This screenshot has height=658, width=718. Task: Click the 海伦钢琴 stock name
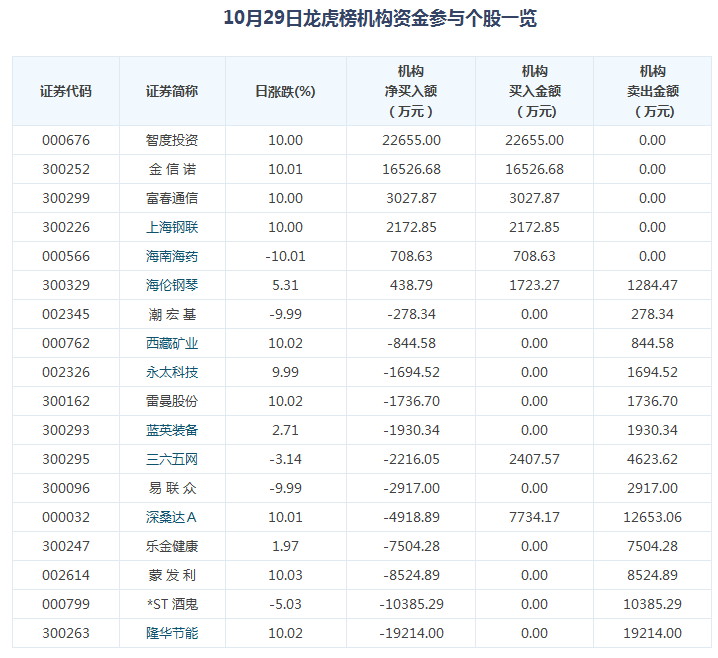pos(172,285)
